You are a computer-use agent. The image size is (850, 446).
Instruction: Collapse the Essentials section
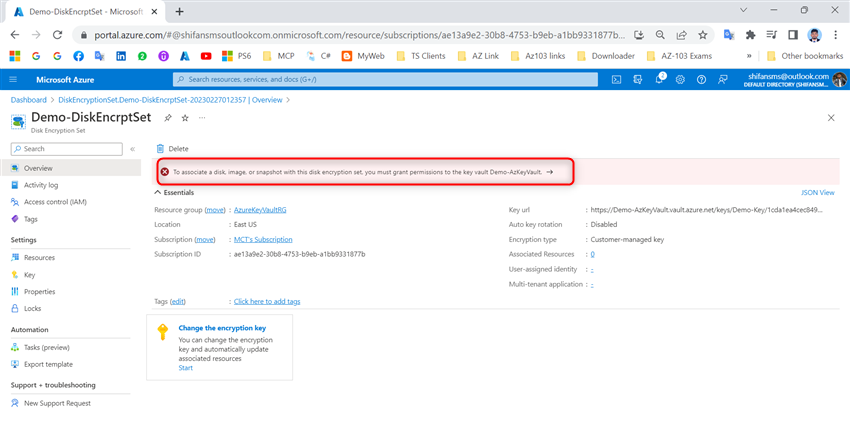174,192
